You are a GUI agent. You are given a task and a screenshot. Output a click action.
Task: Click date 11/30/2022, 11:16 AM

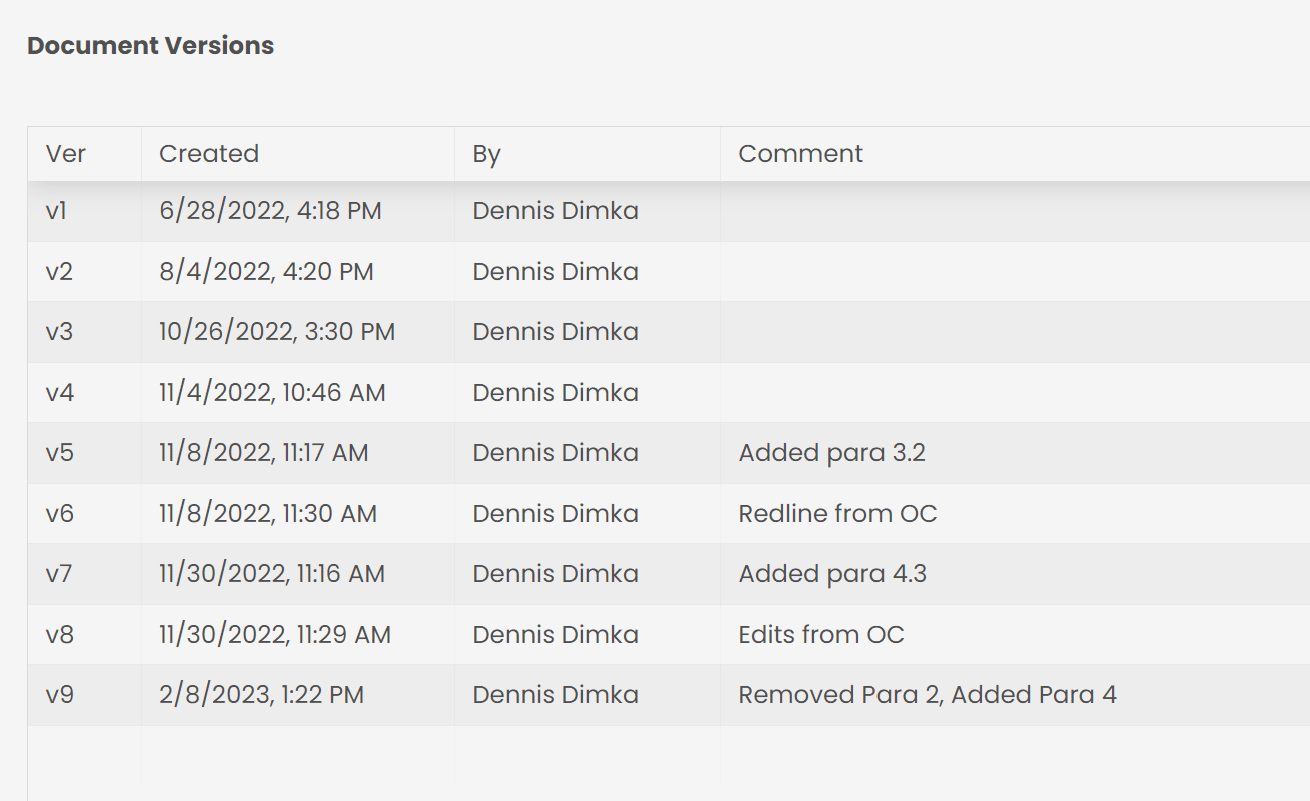(272, 574)
